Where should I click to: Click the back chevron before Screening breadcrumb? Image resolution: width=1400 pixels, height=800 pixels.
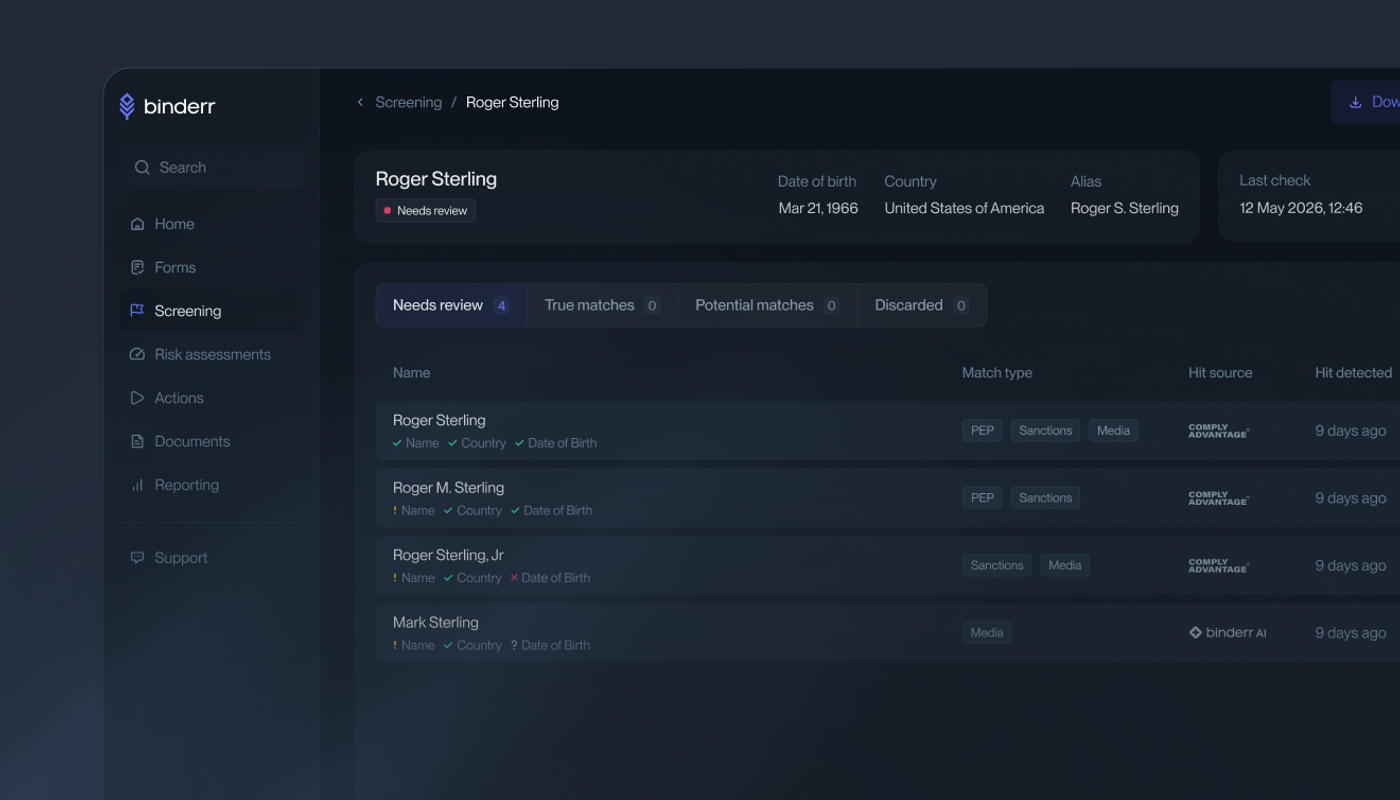[360, 102]
